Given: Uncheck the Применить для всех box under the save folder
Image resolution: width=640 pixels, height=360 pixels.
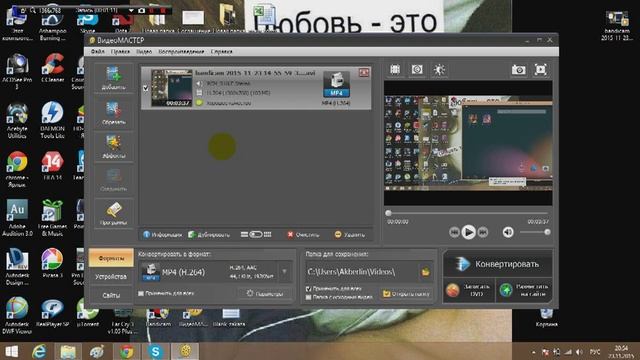Looking at the screenshot, I should (309, 289).
